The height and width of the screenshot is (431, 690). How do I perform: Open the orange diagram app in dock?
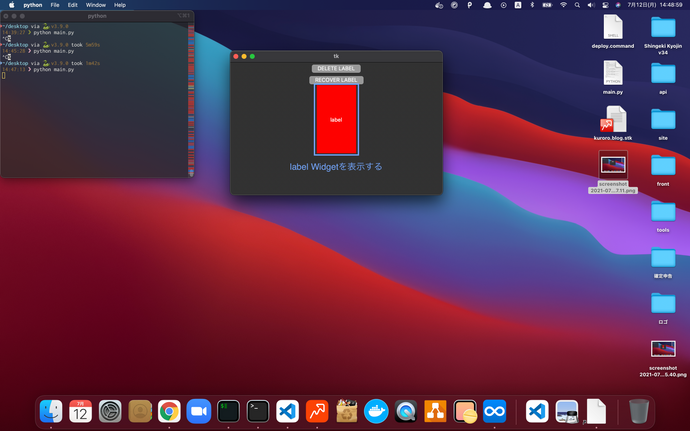point(435,411)
